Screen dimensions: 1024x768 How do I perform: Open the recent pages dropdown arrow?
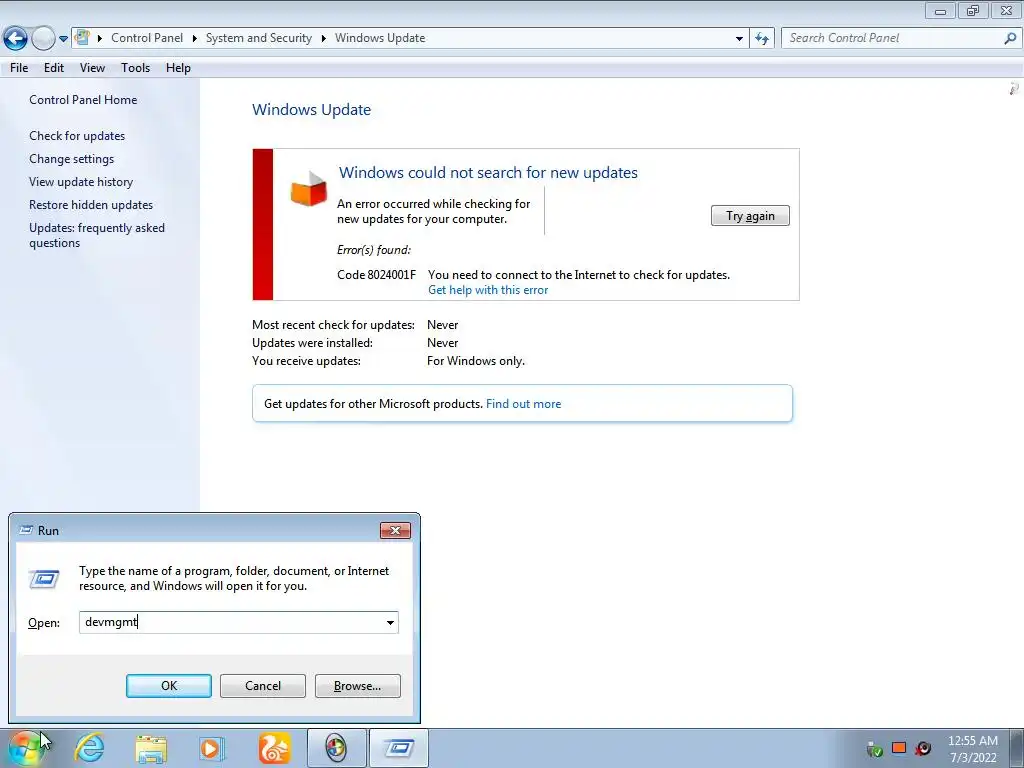pyautogui.click(x=63, y=39)
